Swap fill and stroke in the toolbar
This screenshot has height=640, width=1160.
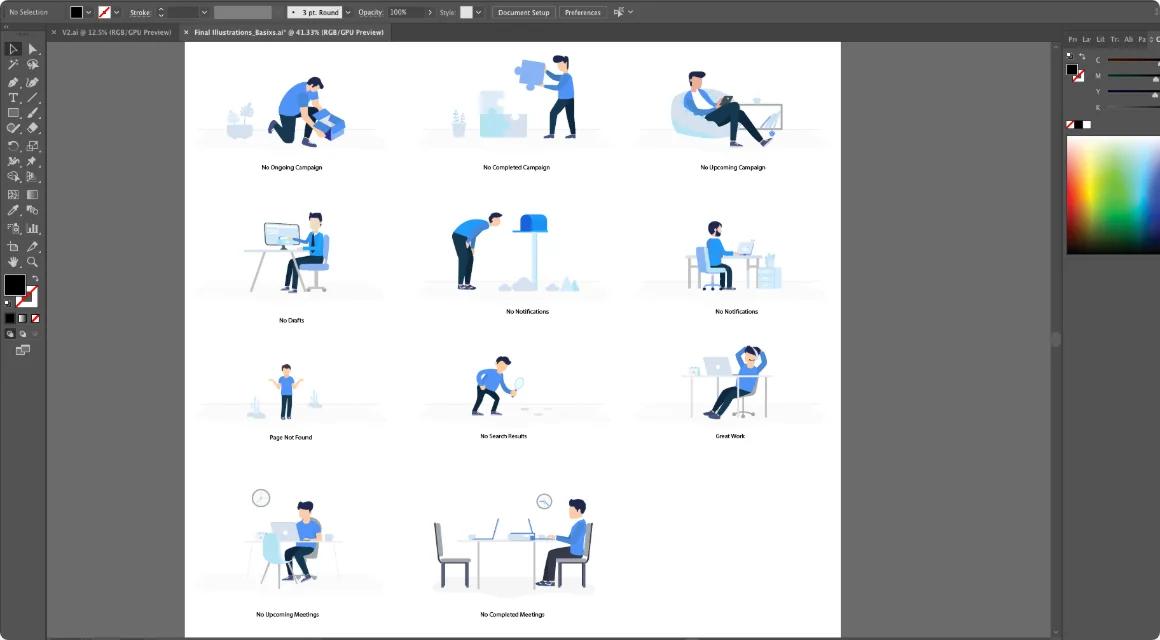tap(35, 278)
